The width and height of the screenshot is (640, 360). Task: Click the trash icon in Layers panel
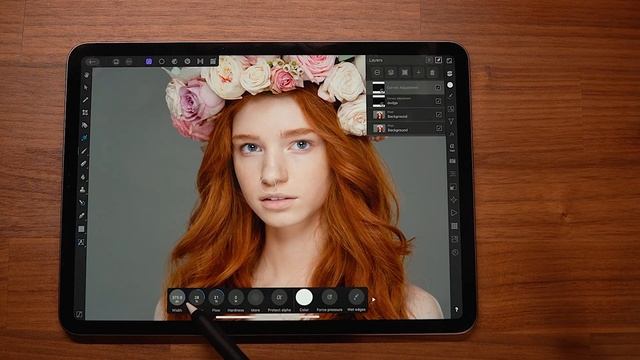click(x=432, y=73)
